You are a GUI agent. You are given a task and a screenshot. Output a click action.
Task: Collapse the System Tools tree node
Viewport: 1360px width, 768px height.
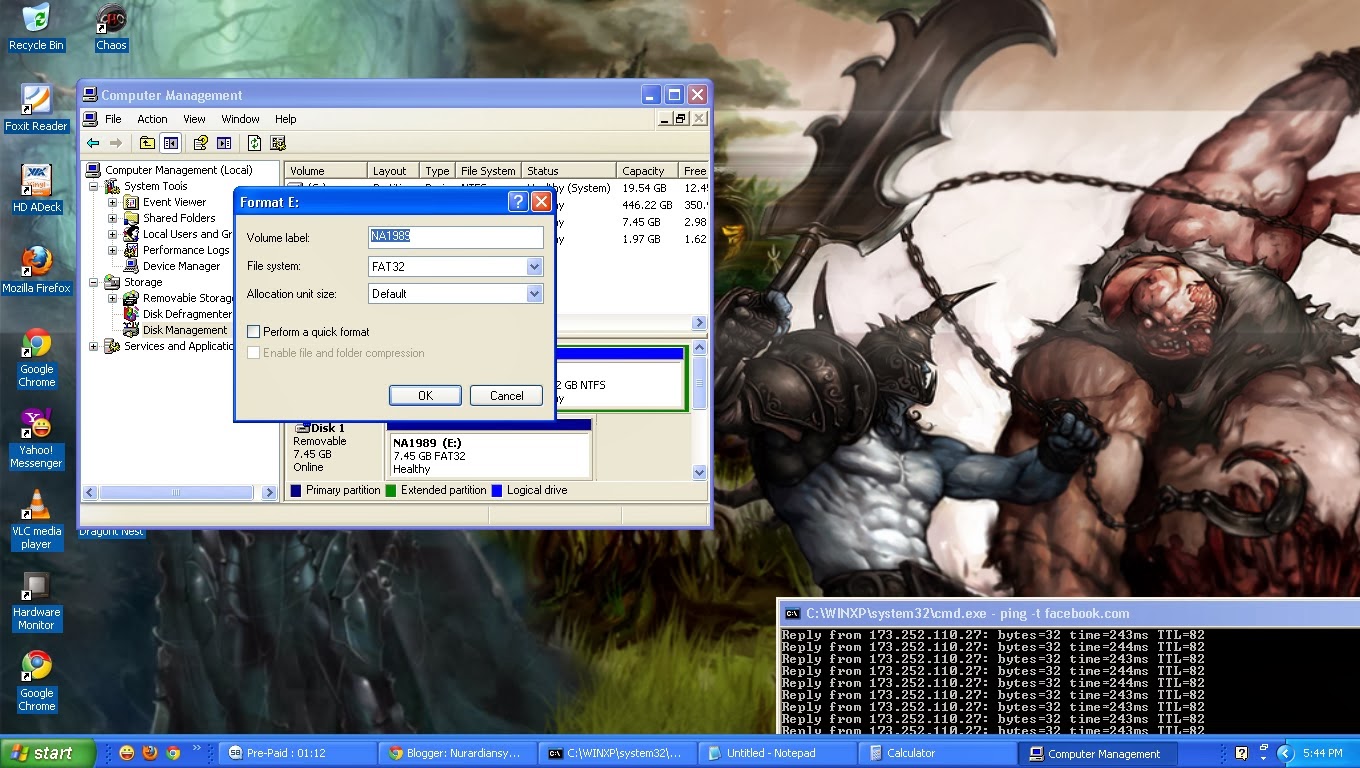click(94, 186)
